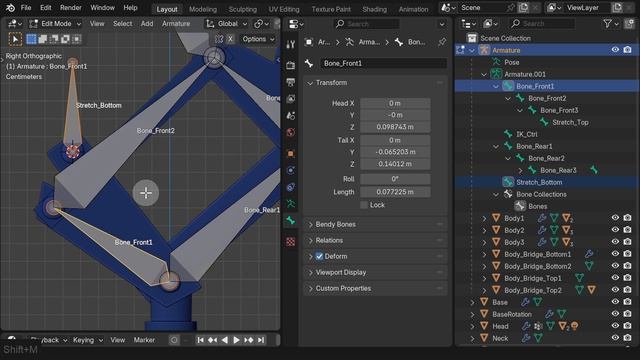This screenshot has height=360, width=640.
Task: Disable Body2 in renders camera icon
Action: click(x=627, y=230)
